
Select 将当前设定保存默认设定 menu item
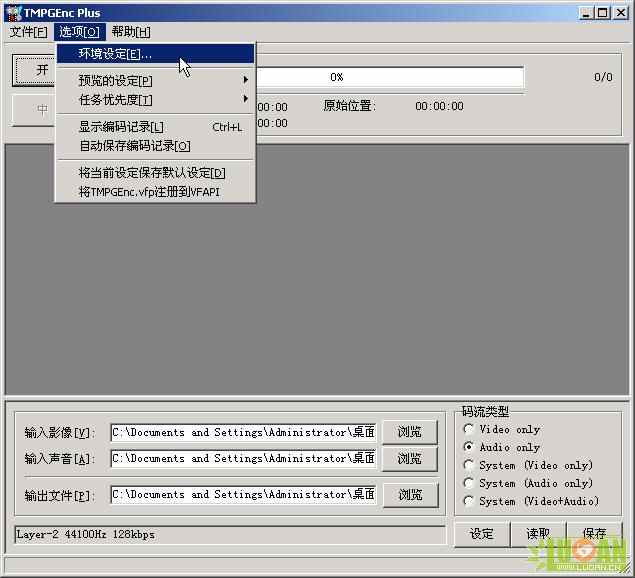point(156,173)
